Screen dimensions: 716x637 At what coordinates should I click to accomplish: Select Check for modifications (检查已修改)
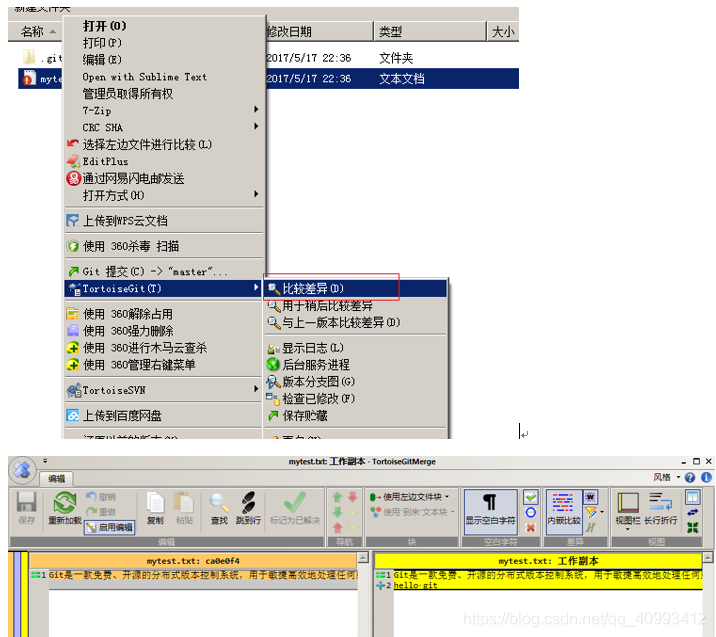tap(356, 399)
